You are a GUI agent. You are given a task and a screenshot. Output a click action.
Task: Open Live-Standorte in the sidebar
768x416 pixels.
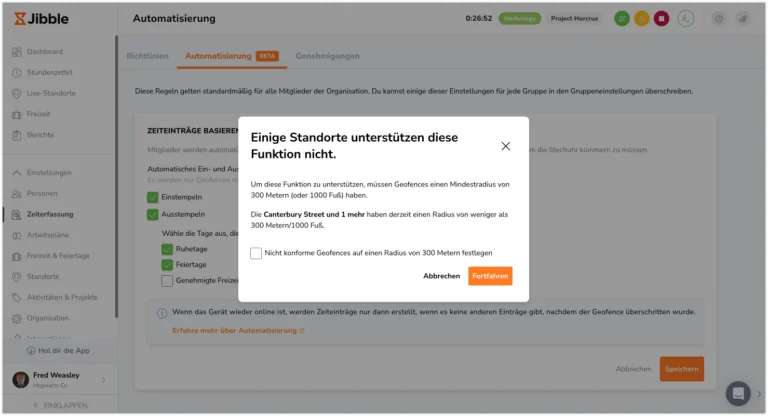click(x=50, y=93)
